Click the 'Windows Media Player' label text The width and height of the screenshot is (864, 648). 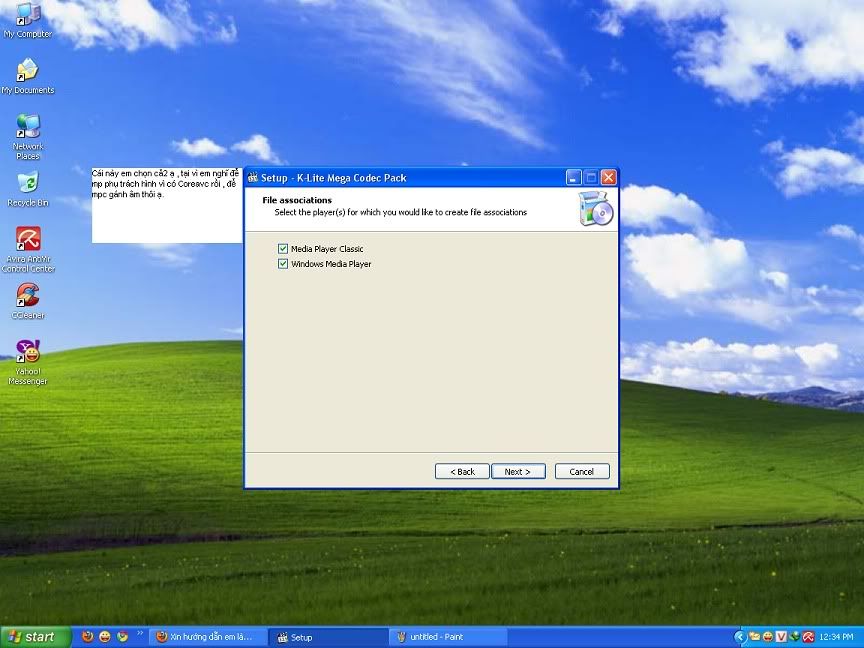[331, 264]
